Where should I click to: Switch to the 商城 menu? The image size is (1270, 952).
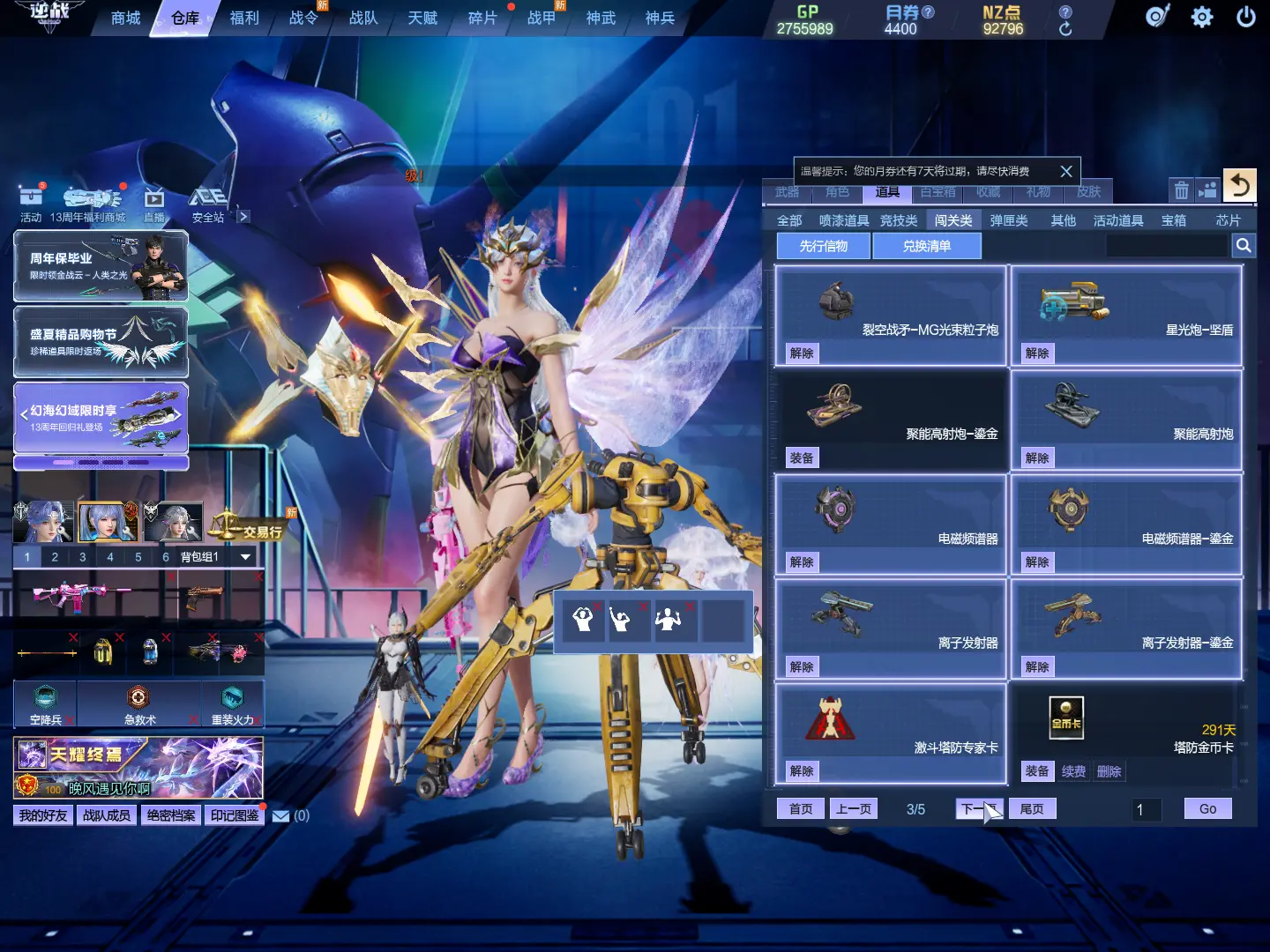(126, 18)
